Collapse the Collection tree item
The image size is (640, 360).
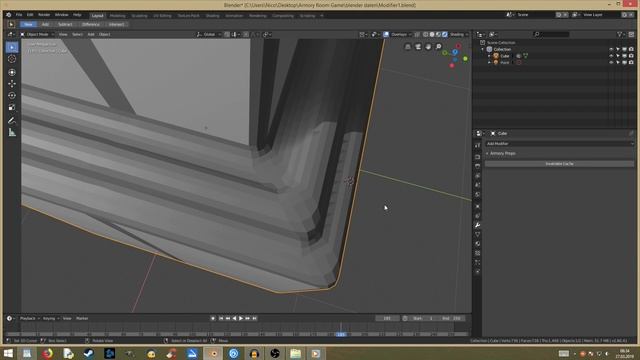483,49
